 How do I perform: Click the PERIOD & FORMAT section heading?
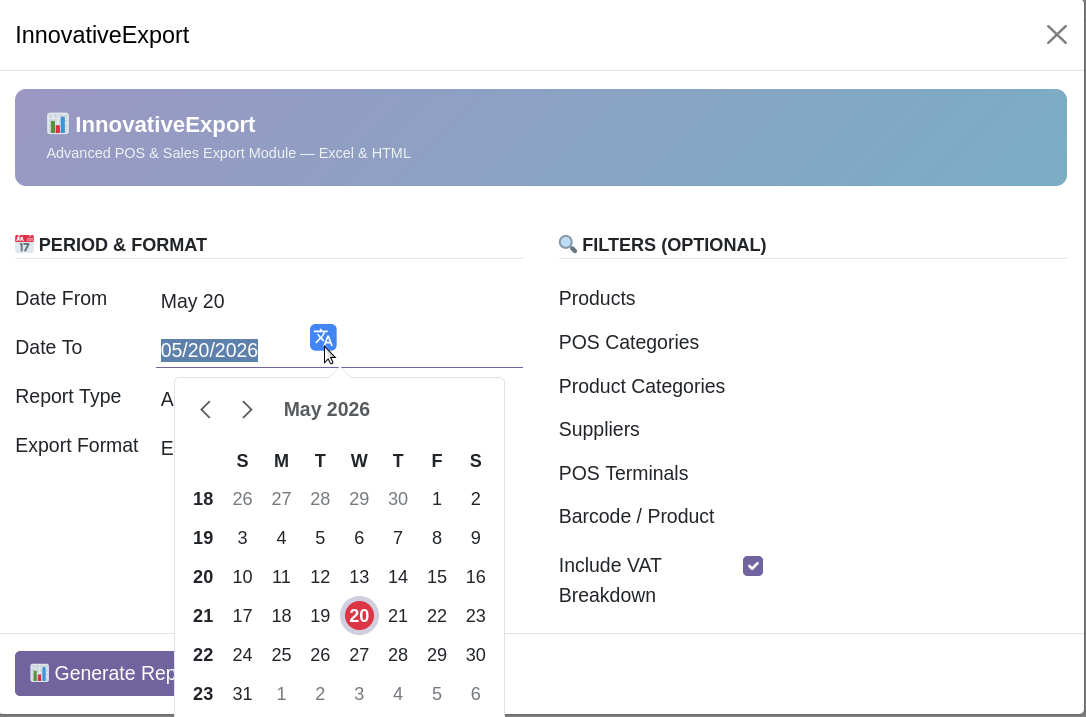click(x=123, y=245)
